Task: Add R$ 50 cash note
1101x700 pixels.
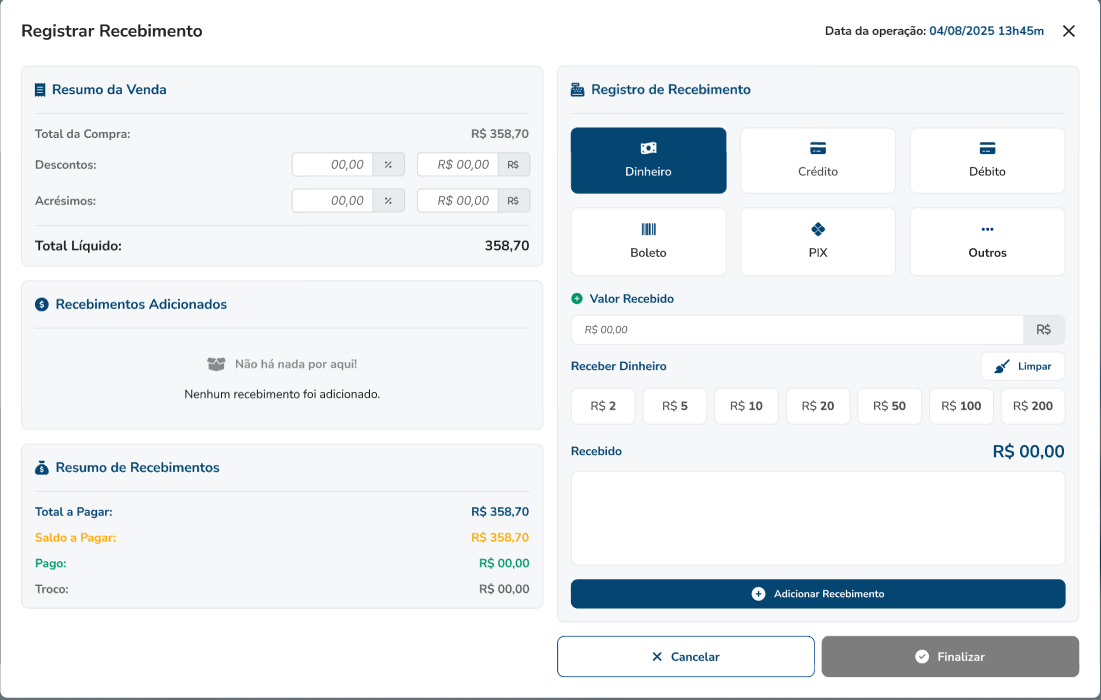Action: [x=889, y=406]
